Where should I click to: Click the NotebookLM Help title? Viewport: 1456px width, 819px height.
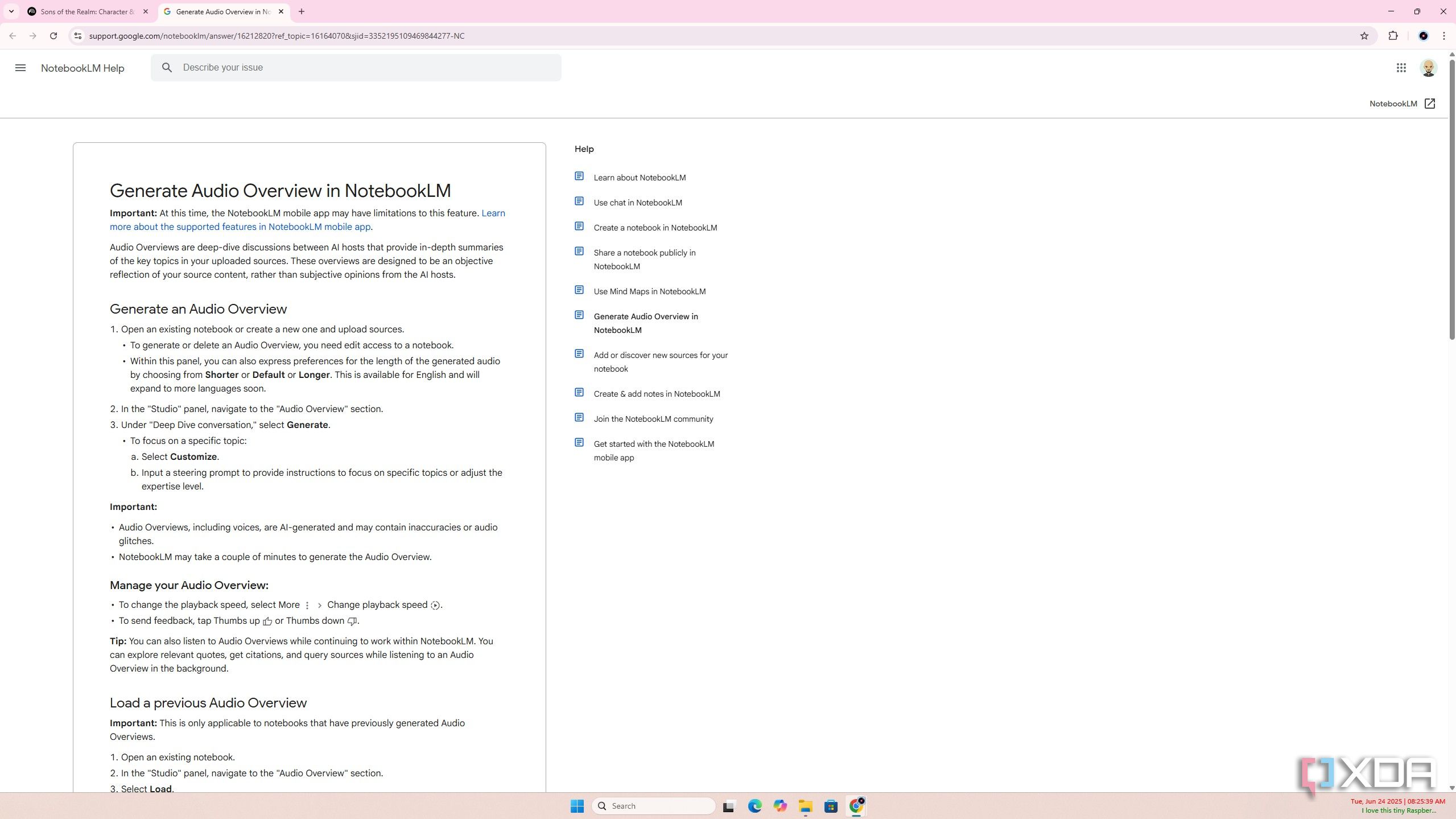pyautogui.click(x=83, y=68)
